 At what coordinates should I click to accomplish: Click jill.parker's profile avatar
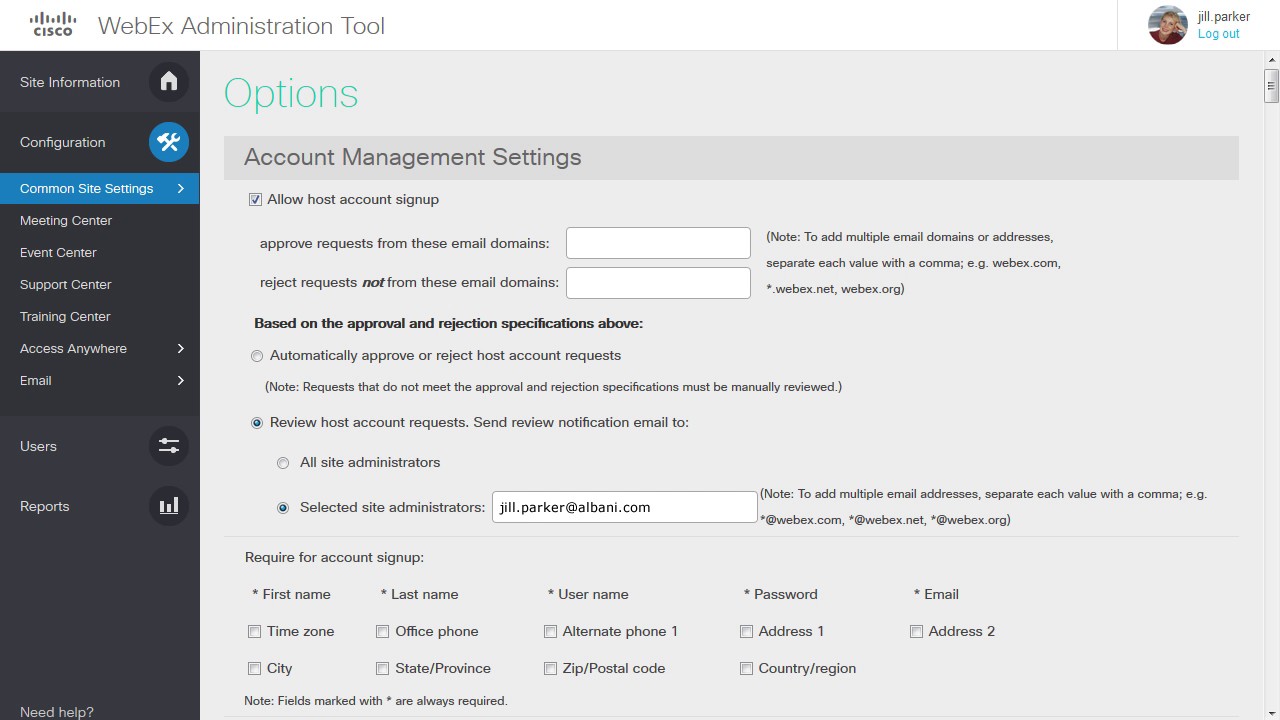pyautogui.click(x=1167, y=25)
